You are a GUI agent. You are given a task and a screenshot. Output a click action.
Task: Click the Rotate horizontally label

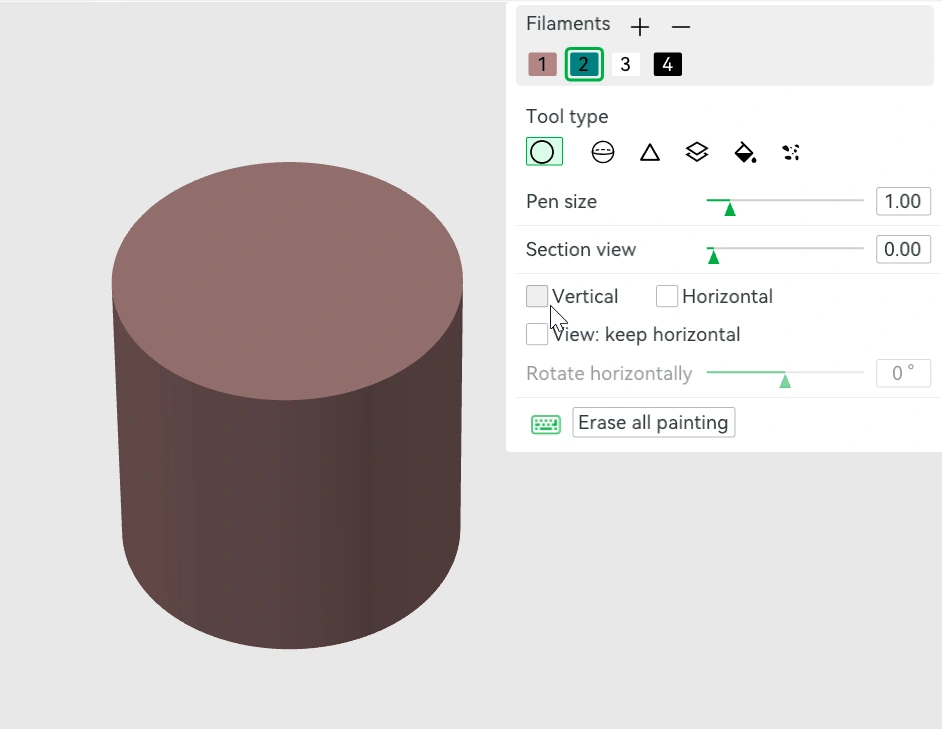(609, 374)
